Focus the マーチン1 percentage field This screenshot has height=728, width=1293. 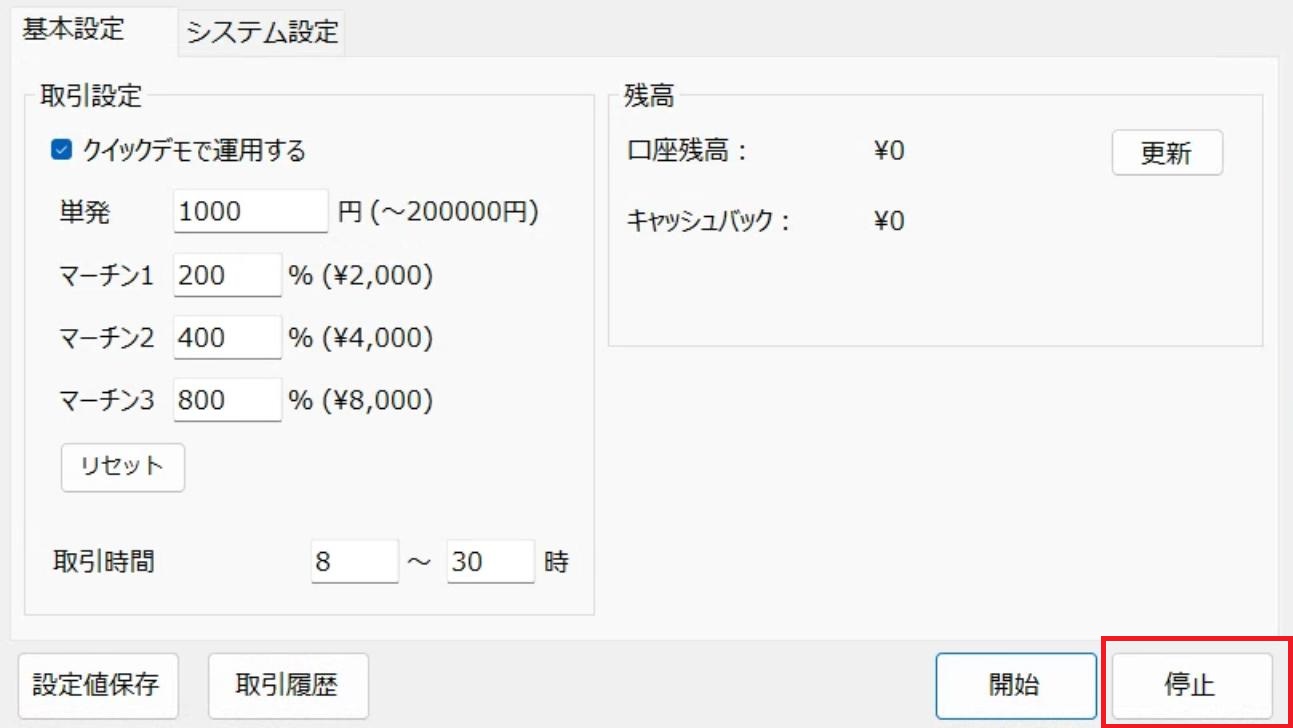[228, 275]
